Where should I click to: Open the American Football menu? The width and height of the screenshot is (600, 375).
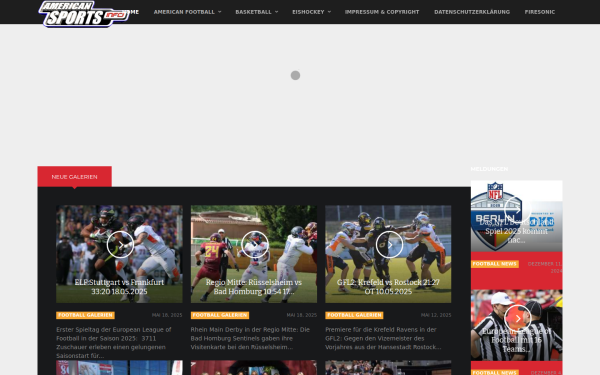coord(184,12)
